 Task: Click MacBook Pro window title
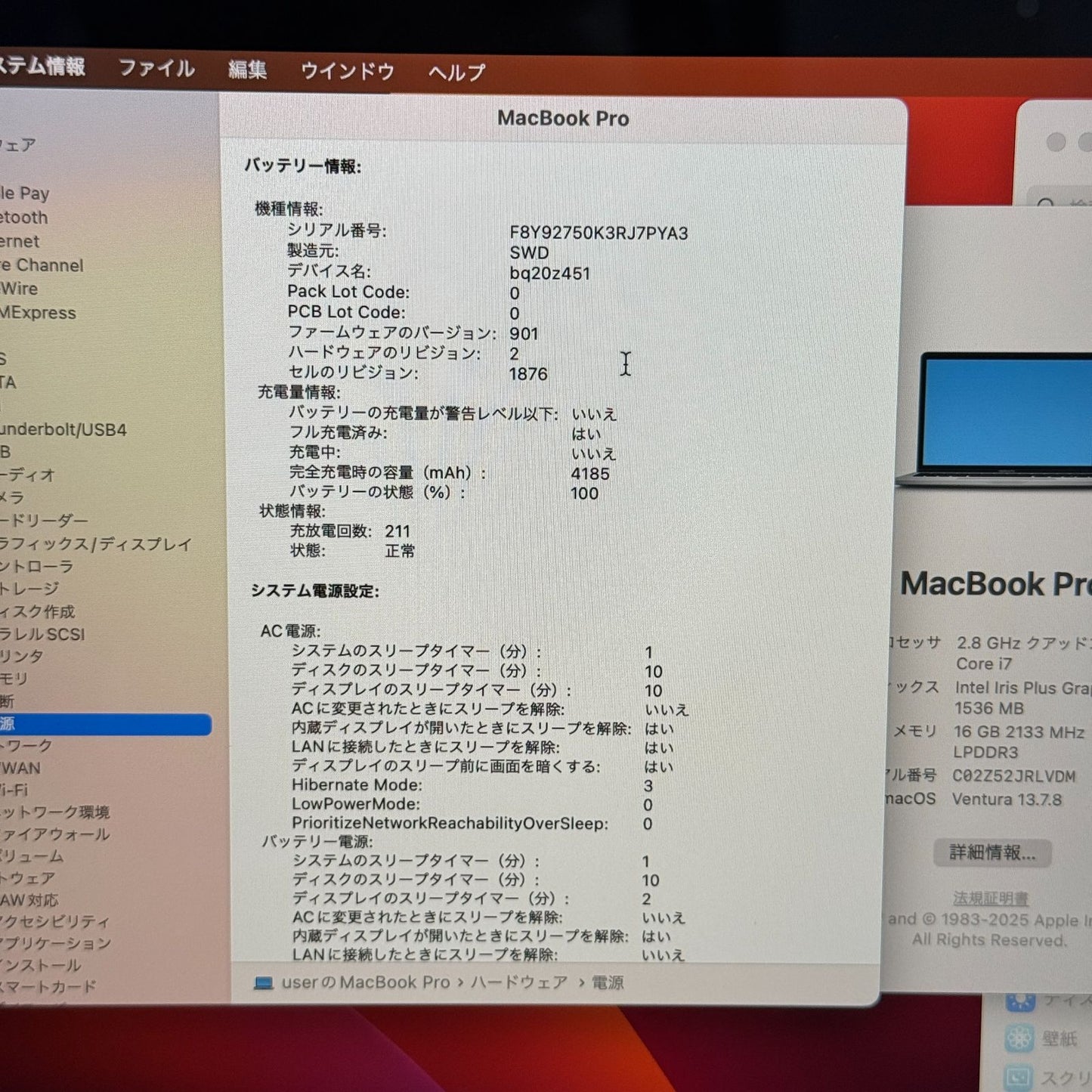pos(563,119)
